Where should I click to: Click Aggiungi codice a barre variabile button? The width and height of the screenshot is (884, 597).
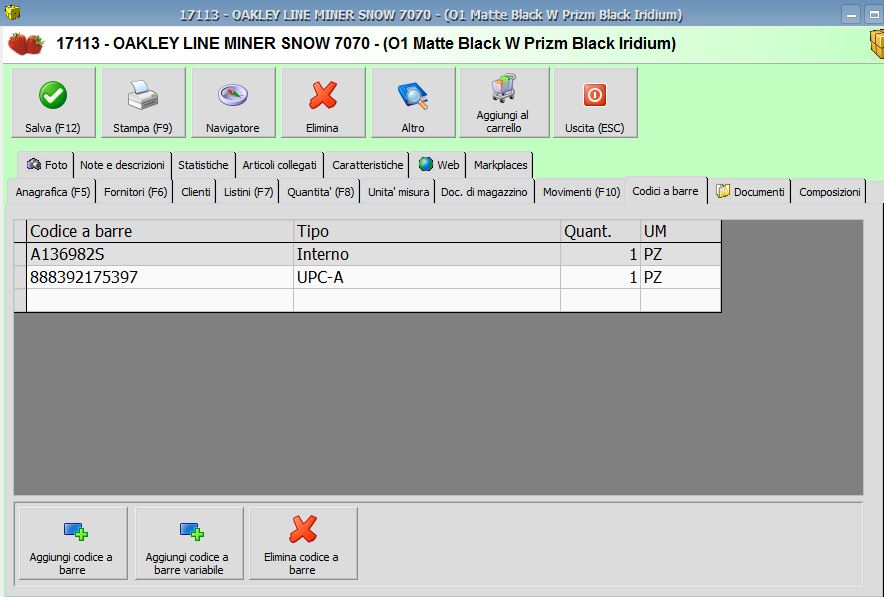189,543
